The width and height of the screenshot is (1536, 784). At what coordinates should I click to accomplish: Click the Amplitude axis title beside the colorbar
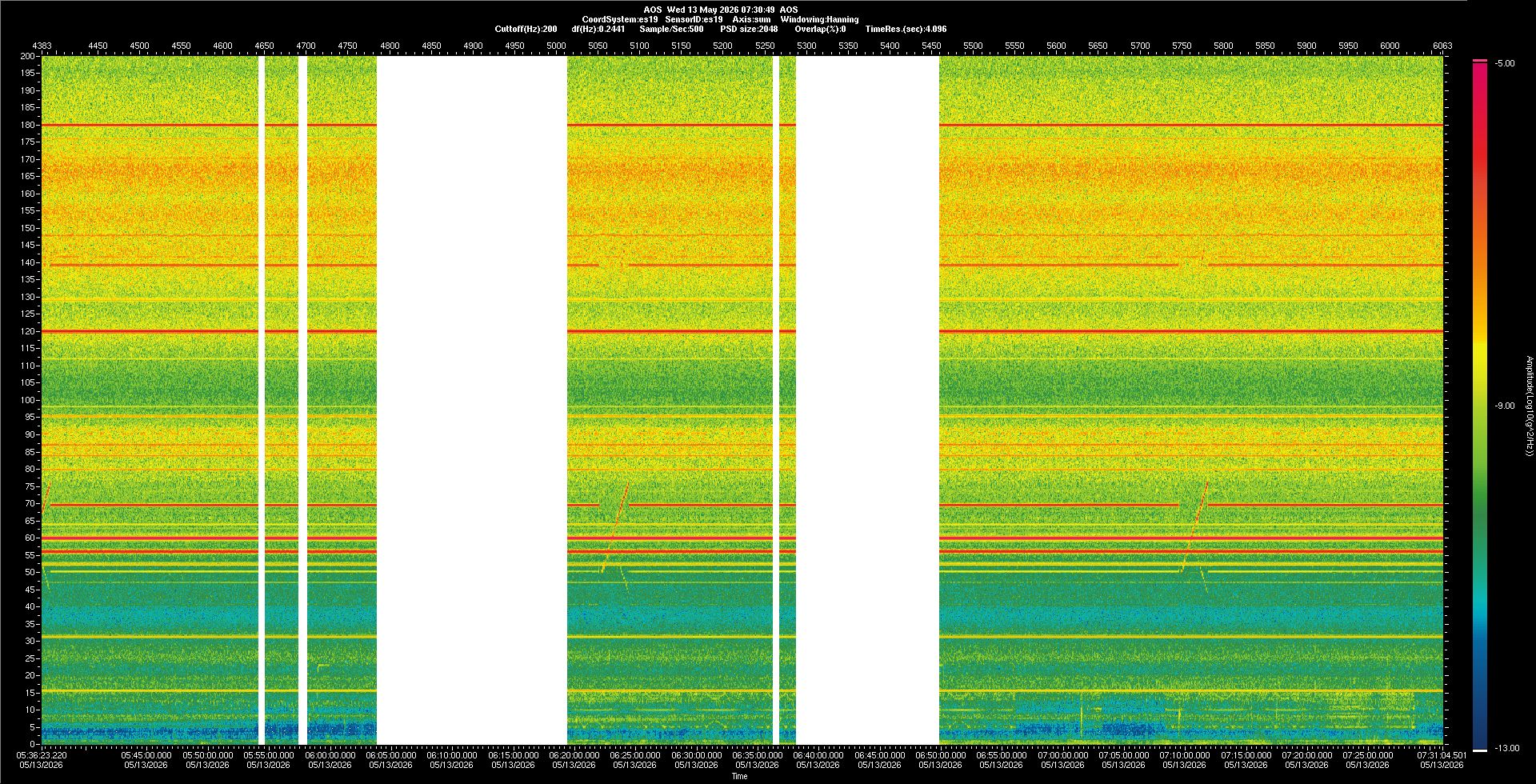click(x=1529, y=406)
